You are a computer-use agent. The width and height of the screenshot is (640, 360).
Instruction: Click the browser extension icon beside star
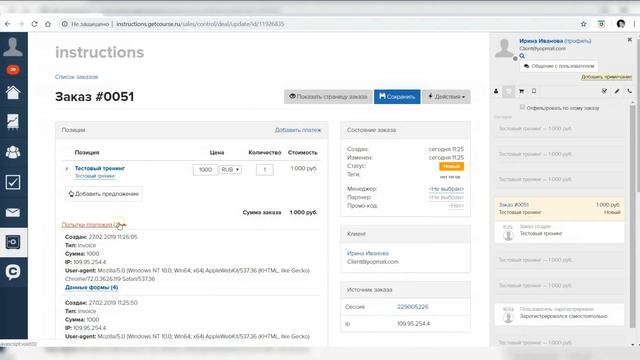[x=601, y=24]
